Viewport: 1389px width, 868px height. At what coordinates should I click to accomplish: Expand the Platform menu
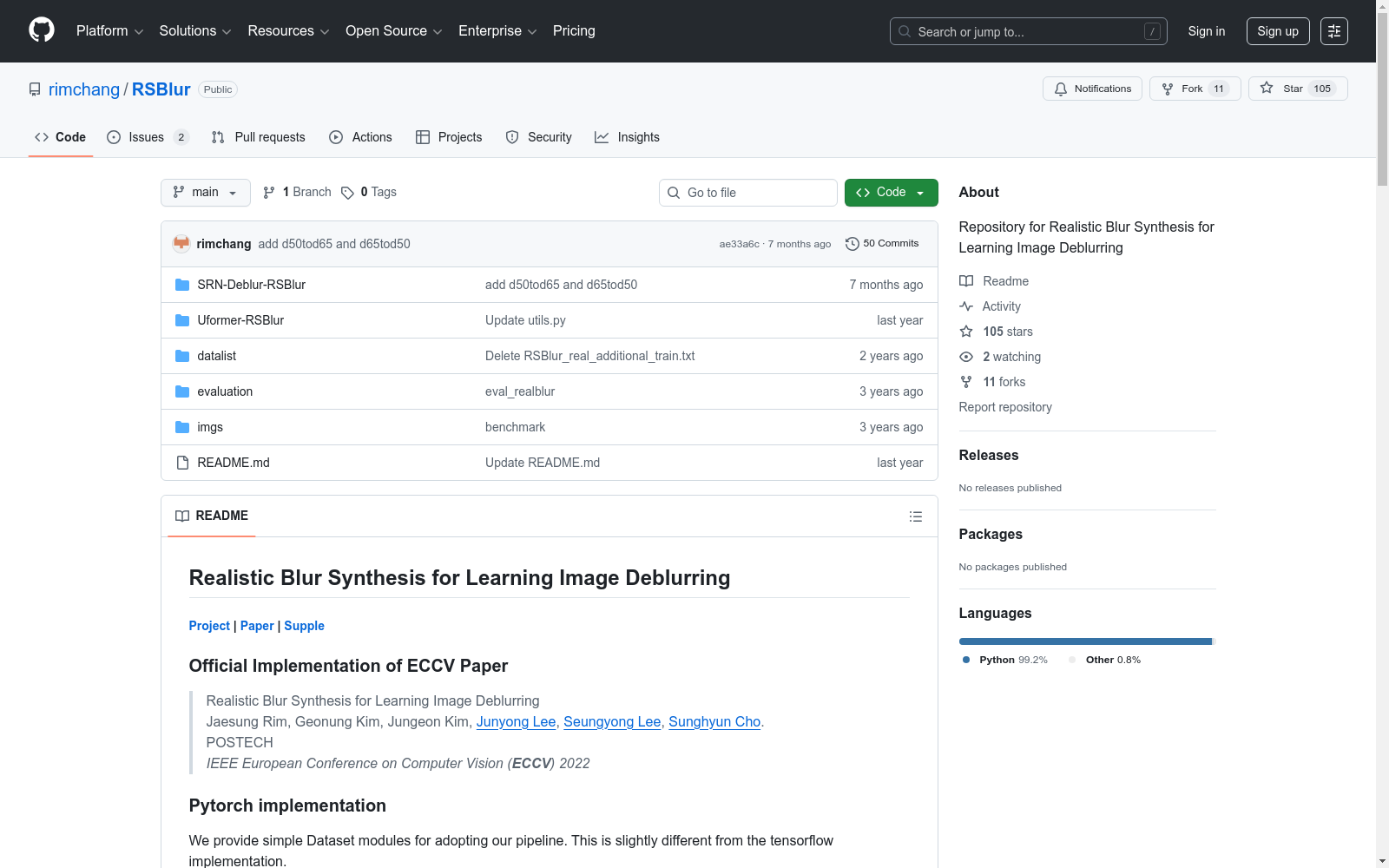(109, 31)
